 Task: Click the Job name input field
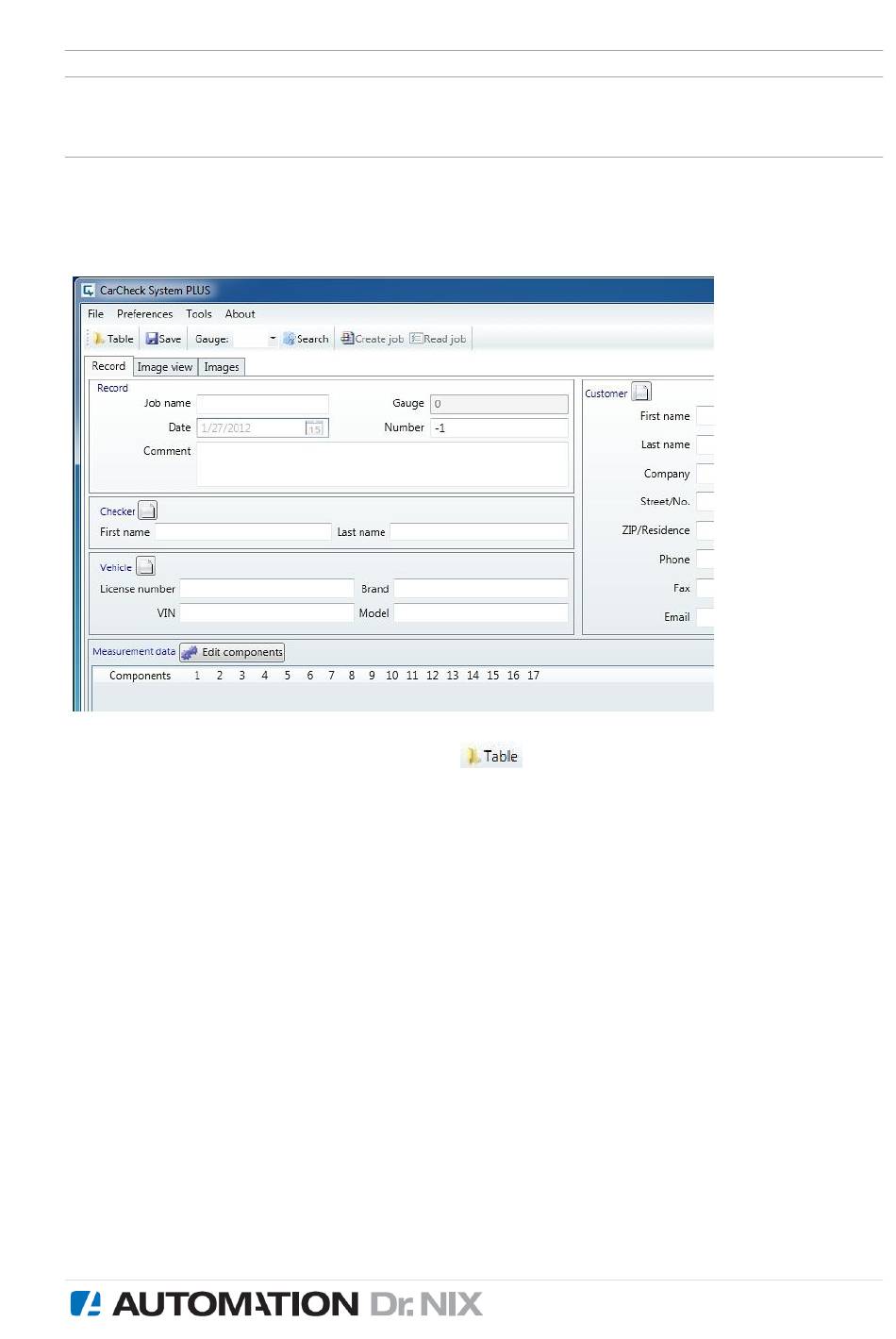click(x=262, y=404)
